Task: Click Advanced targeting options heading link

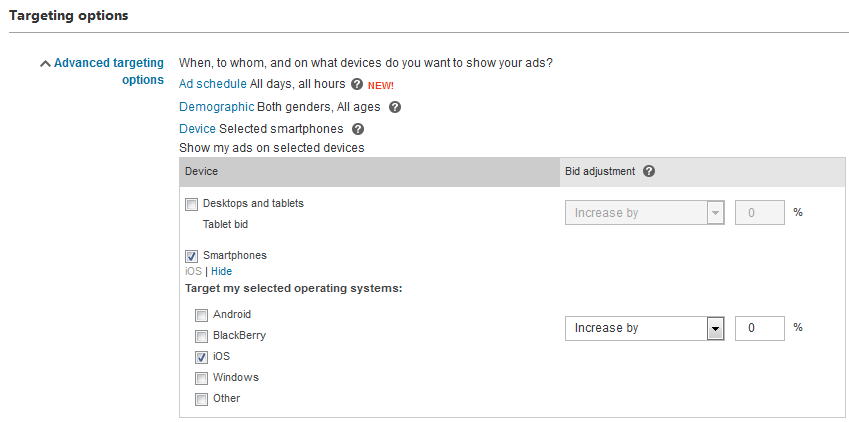Action: (109, 71)
